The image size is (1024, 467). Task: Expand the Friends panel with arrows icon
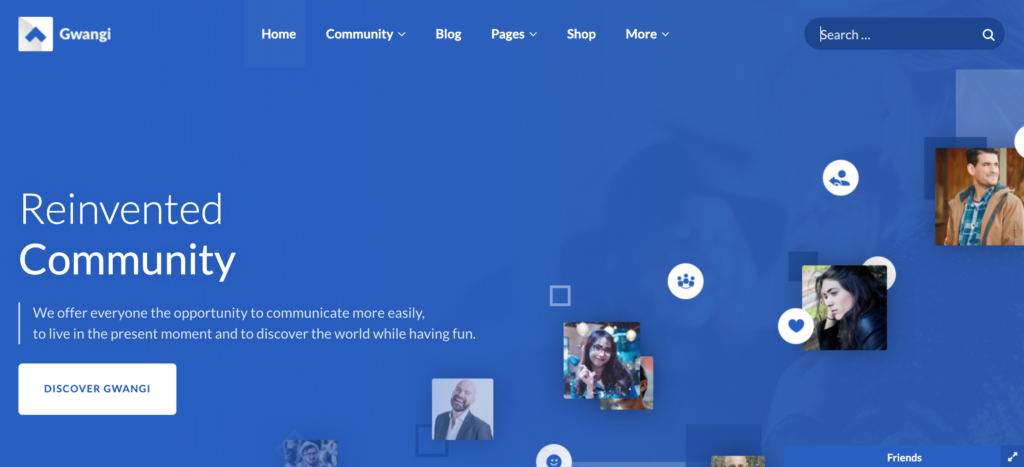[1012, 457]
